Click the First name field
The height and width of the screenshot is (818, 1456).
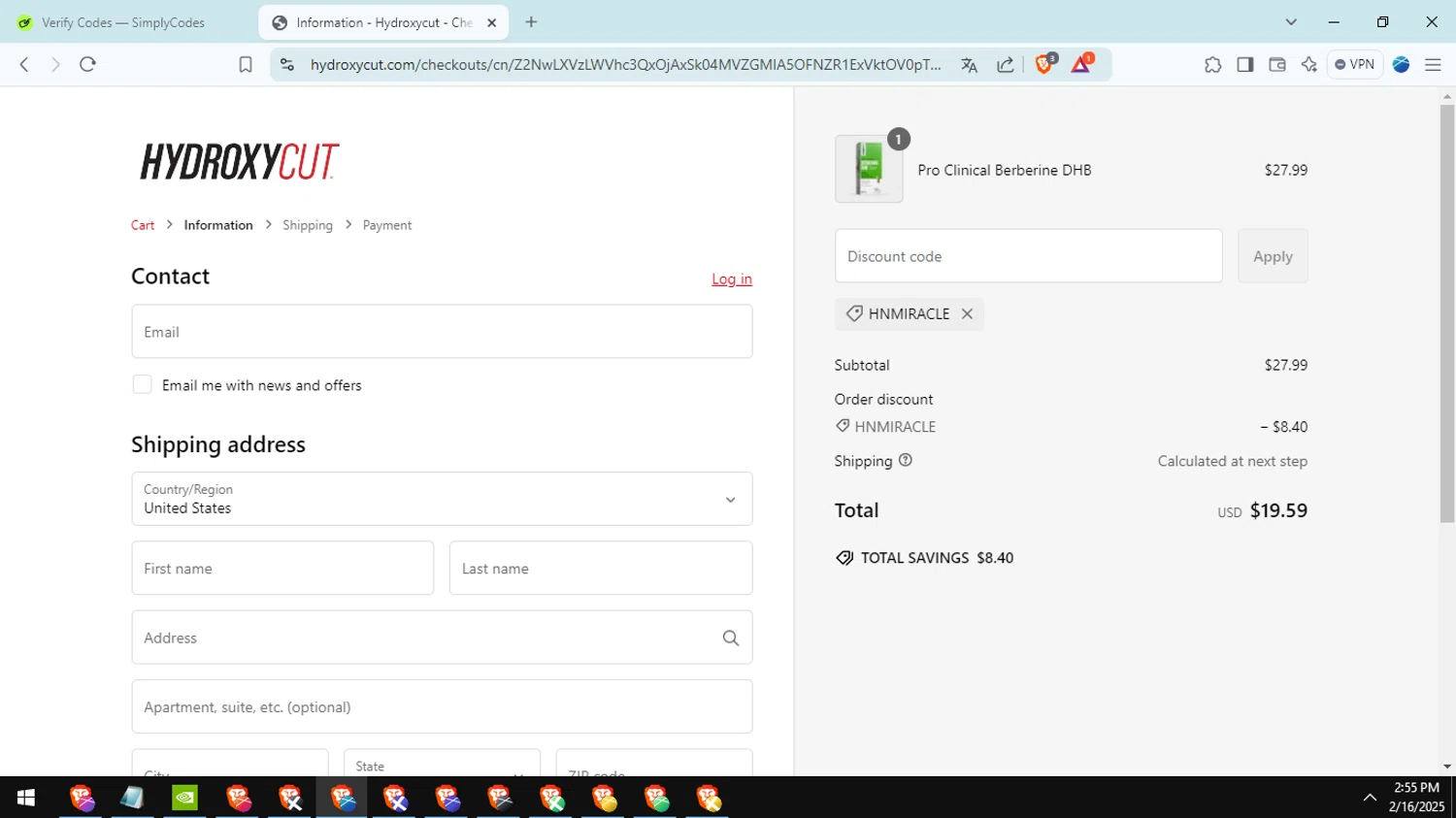282,569
